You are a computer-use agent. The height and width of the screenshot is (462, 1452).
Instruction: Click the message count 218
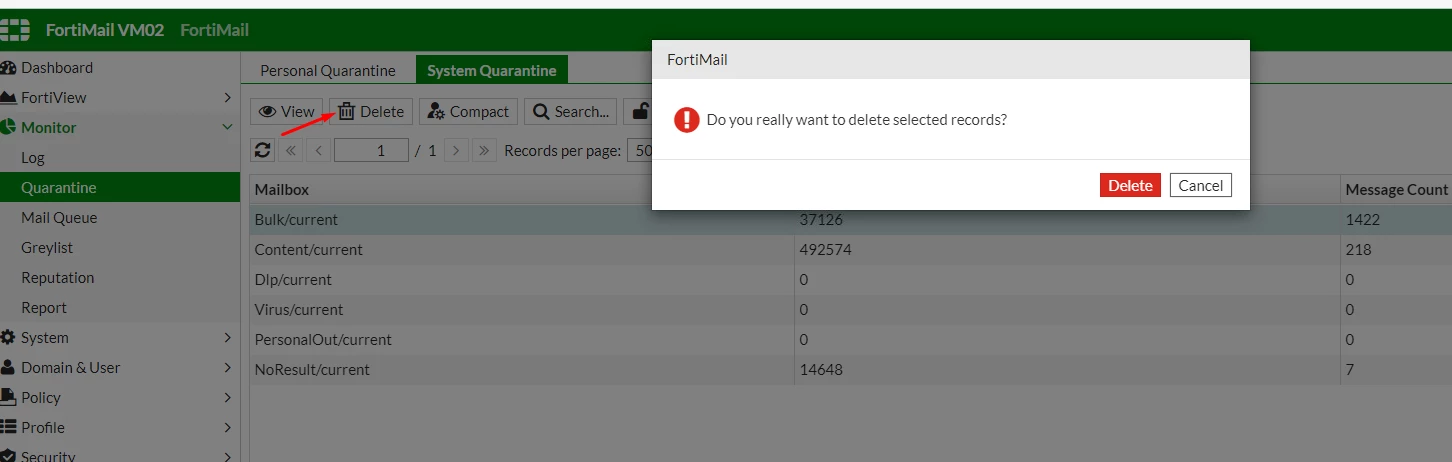click(1359, 250)
